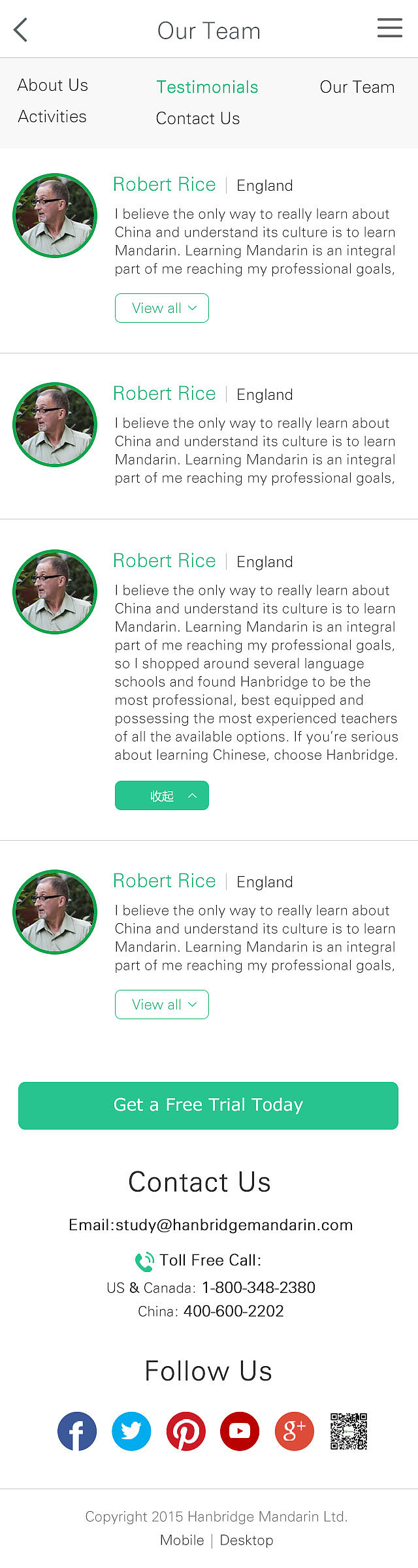The height and width of the screenshot is (1568, 418).
Task: Visit the YouTube channel icon
Action: [x=240, y=1431]
